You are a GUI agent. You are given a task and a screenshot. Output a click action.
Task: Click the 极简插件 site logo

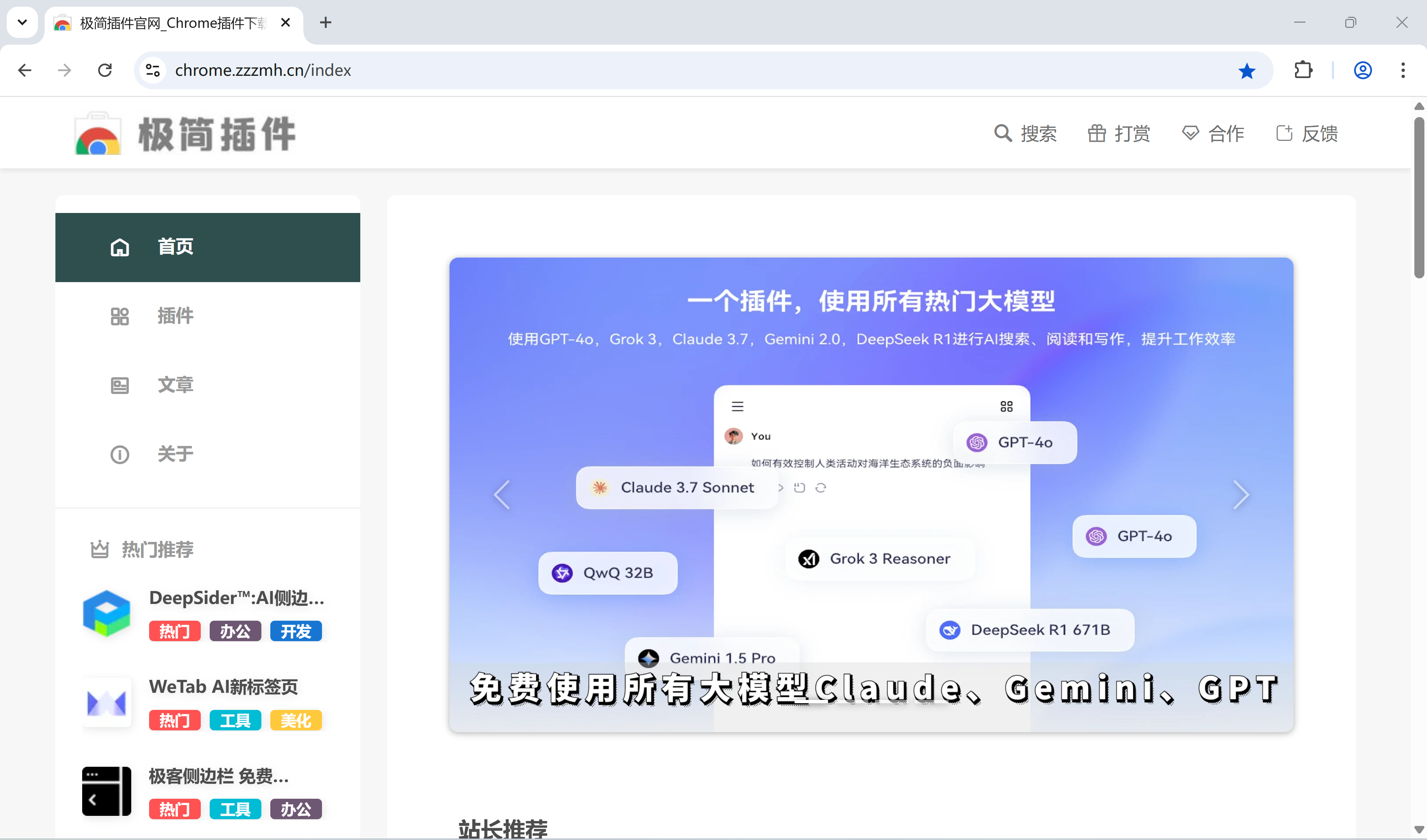185,133
